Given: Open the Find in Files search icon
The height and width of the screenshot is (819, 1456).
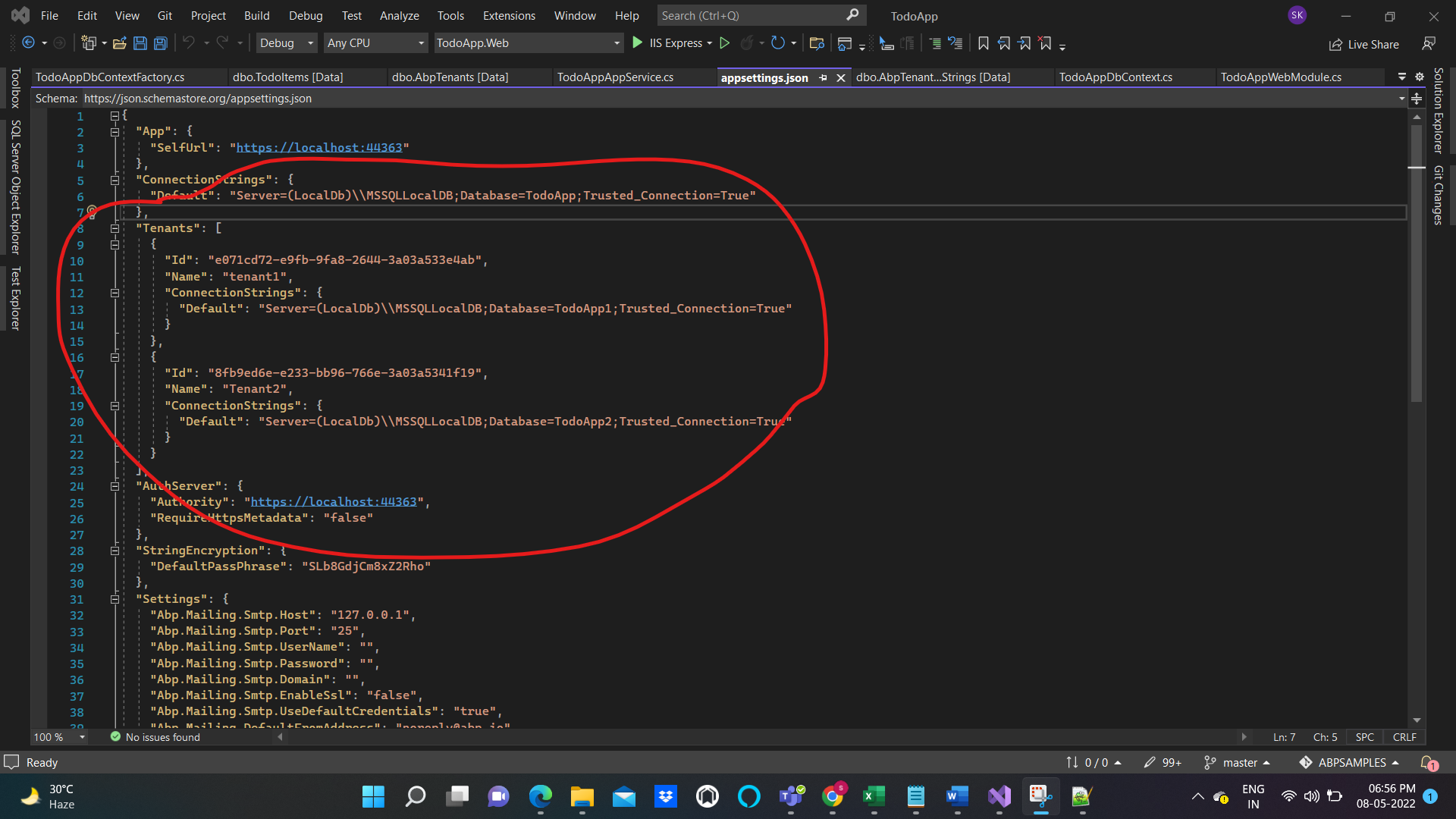Looking at the screenshot, I should pos(817,43).
